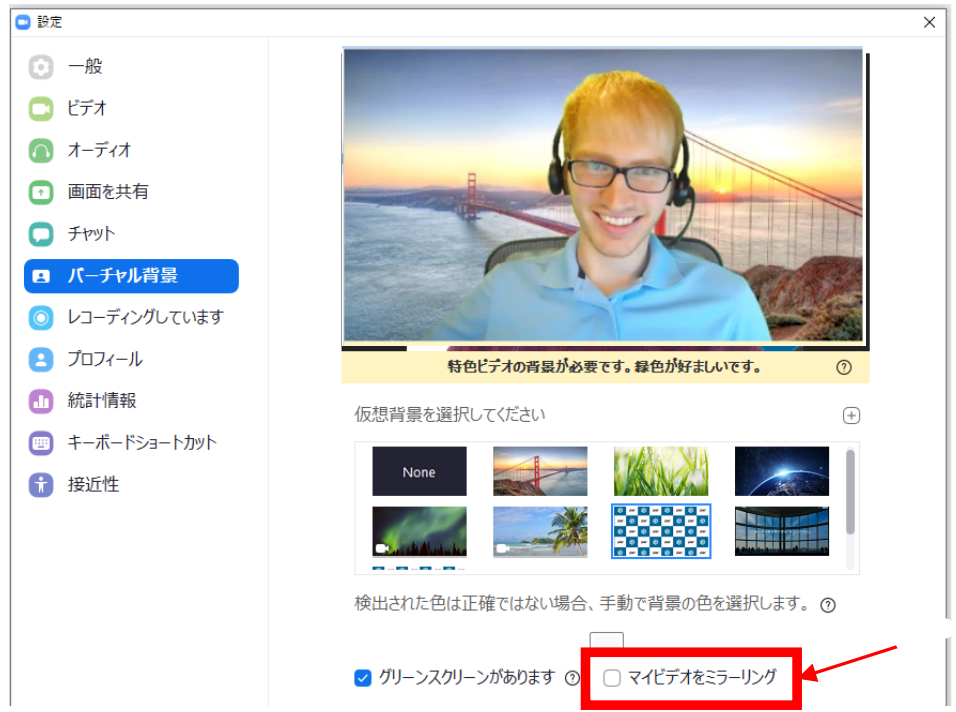956x712 pixels.
Task: Open キーボードショートカット section
Action: pos(131,443)
